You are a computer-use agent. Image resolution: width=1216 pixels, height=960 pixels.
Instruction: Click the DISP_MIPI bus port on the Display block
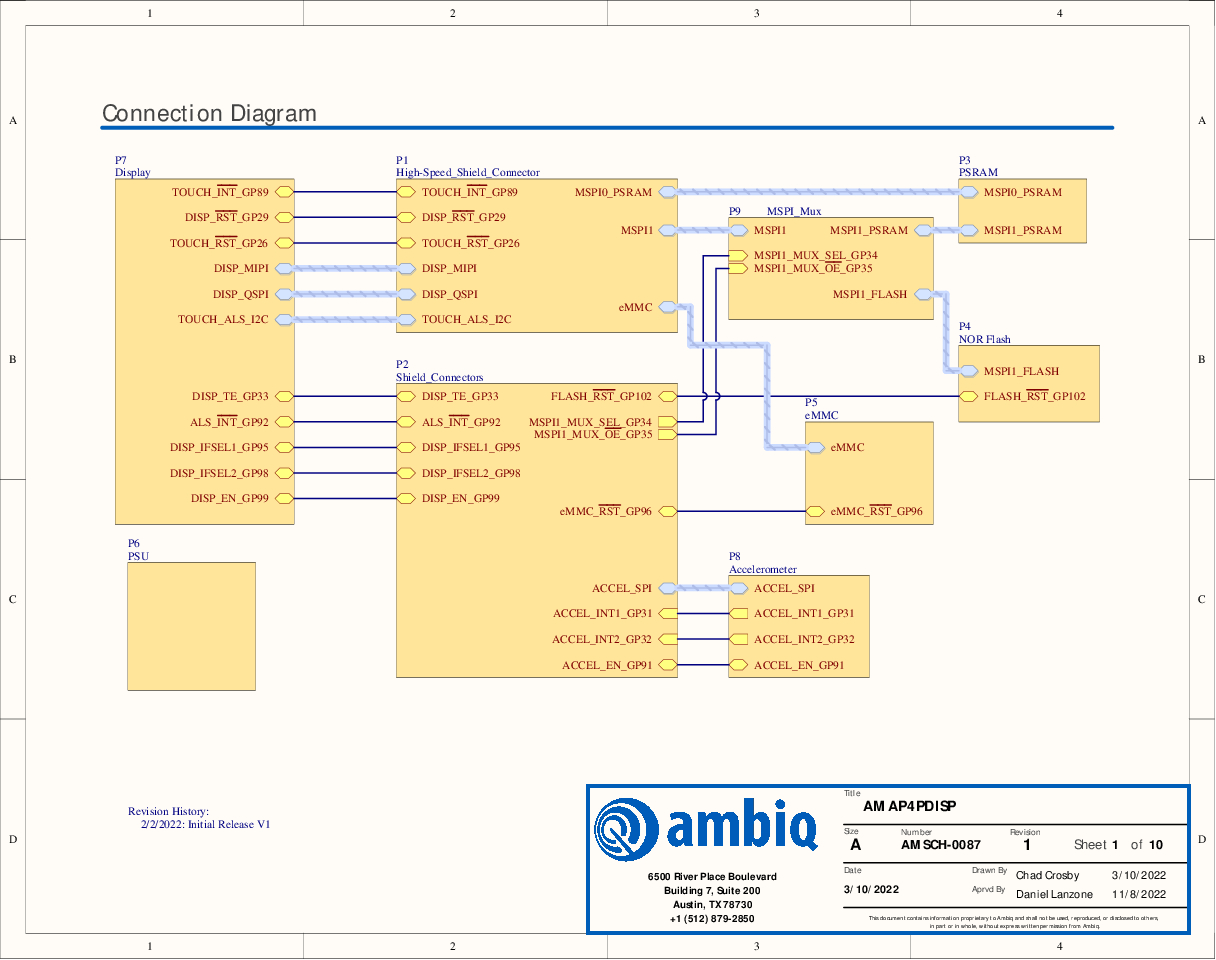284,269
